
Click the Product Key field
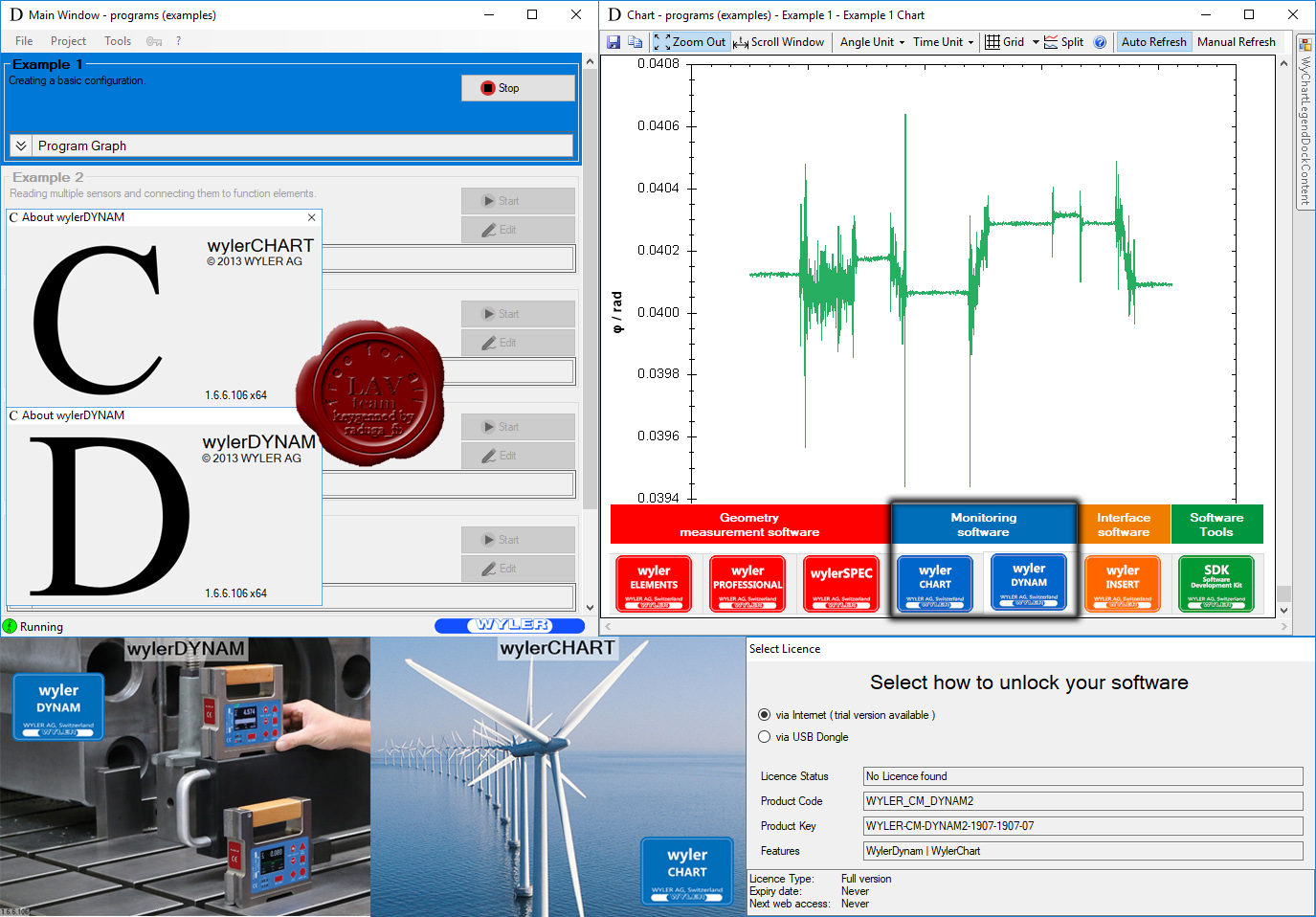point(1082,826)
